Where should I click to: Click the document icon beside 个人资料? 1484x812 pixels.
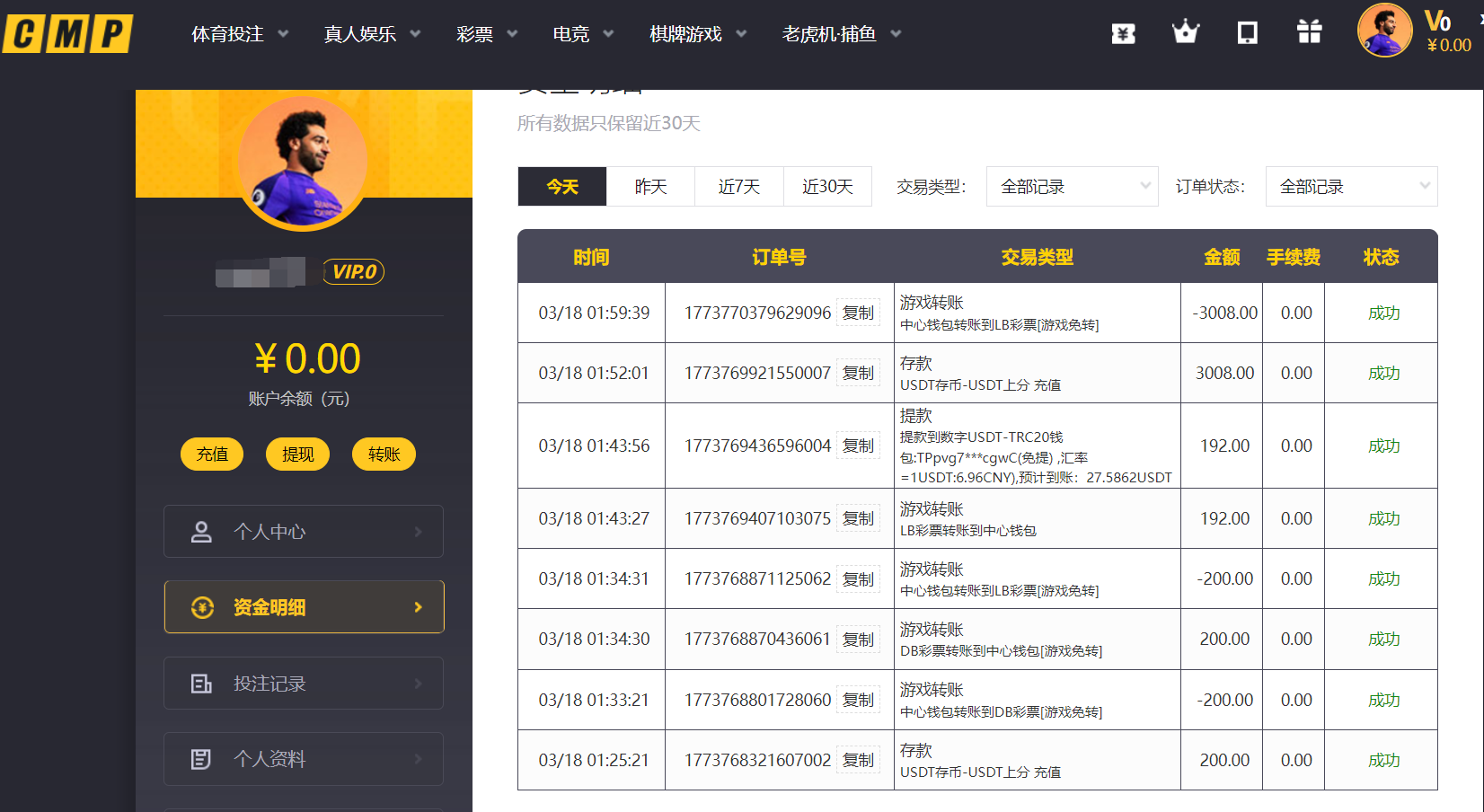point(199,759)
